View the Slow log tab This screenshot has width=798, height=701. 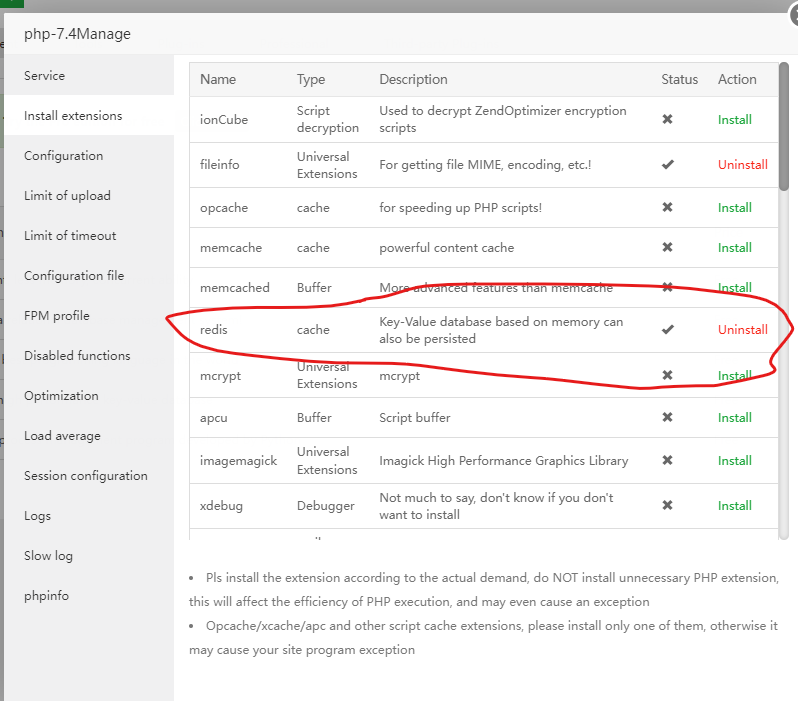click(x=50, y=556)
